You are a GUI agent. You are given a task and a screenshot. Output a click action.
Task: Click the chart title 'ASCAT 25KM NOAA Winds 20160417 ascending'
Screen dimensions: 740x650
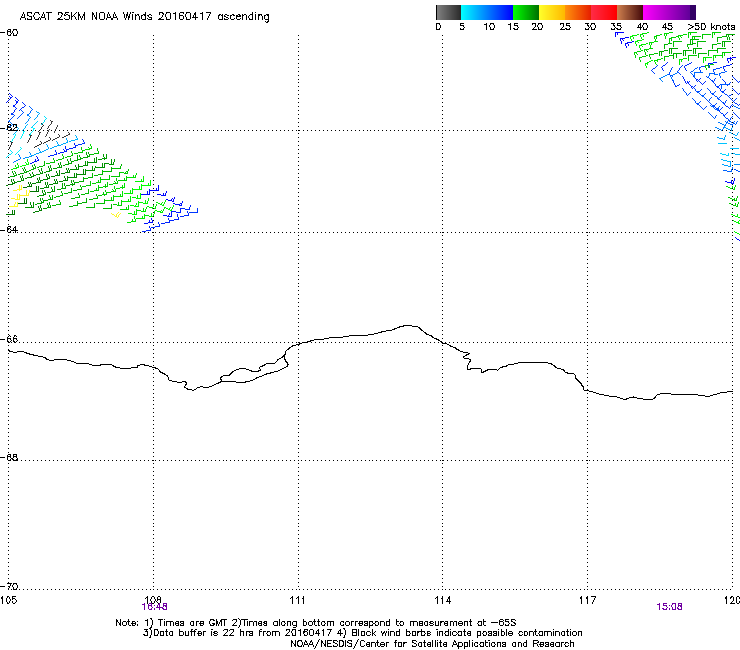(x=144, y=17)
